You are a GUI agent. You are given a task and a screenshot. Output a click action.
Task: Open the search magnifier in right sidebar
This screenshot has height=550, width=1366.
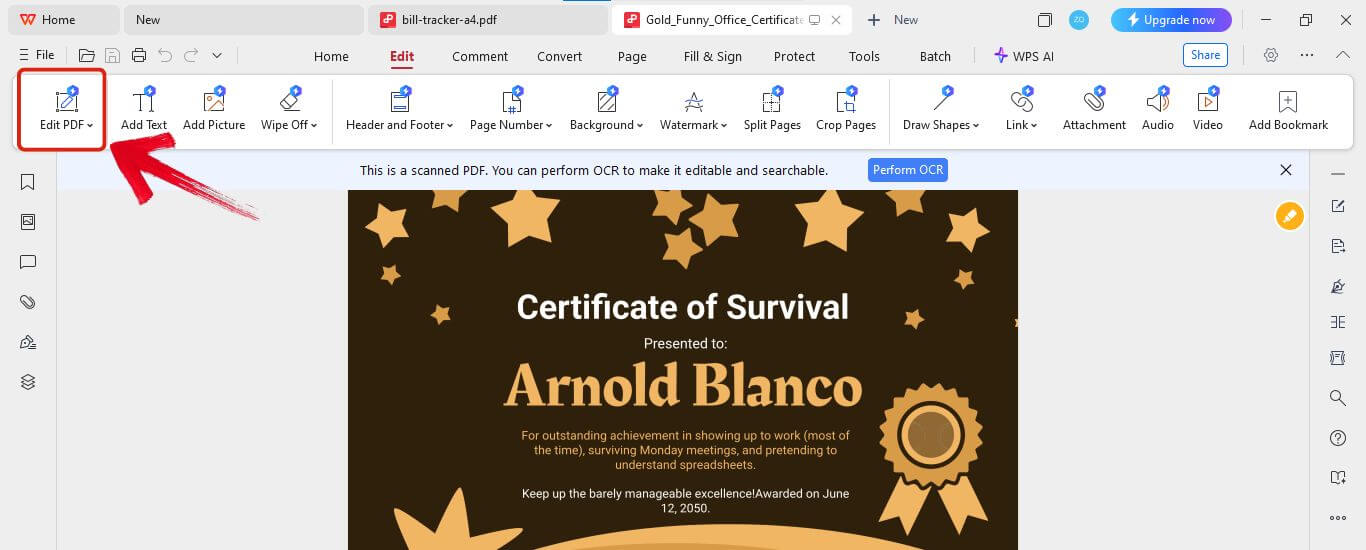(x=1338, y=398)
